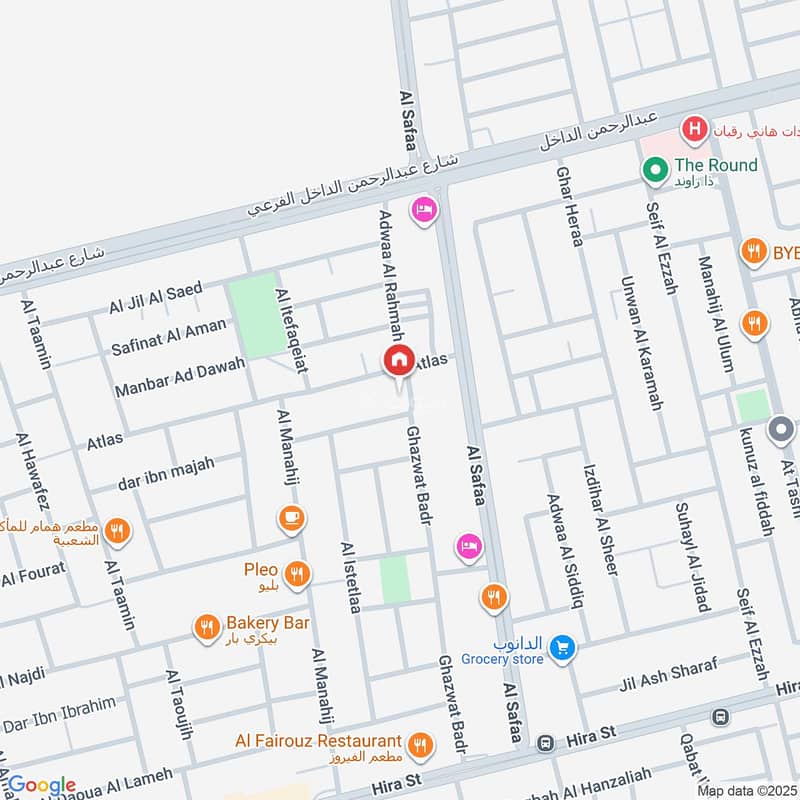Click the Pleo restaurant pin
800x800 pixels.
click(297, 576)
